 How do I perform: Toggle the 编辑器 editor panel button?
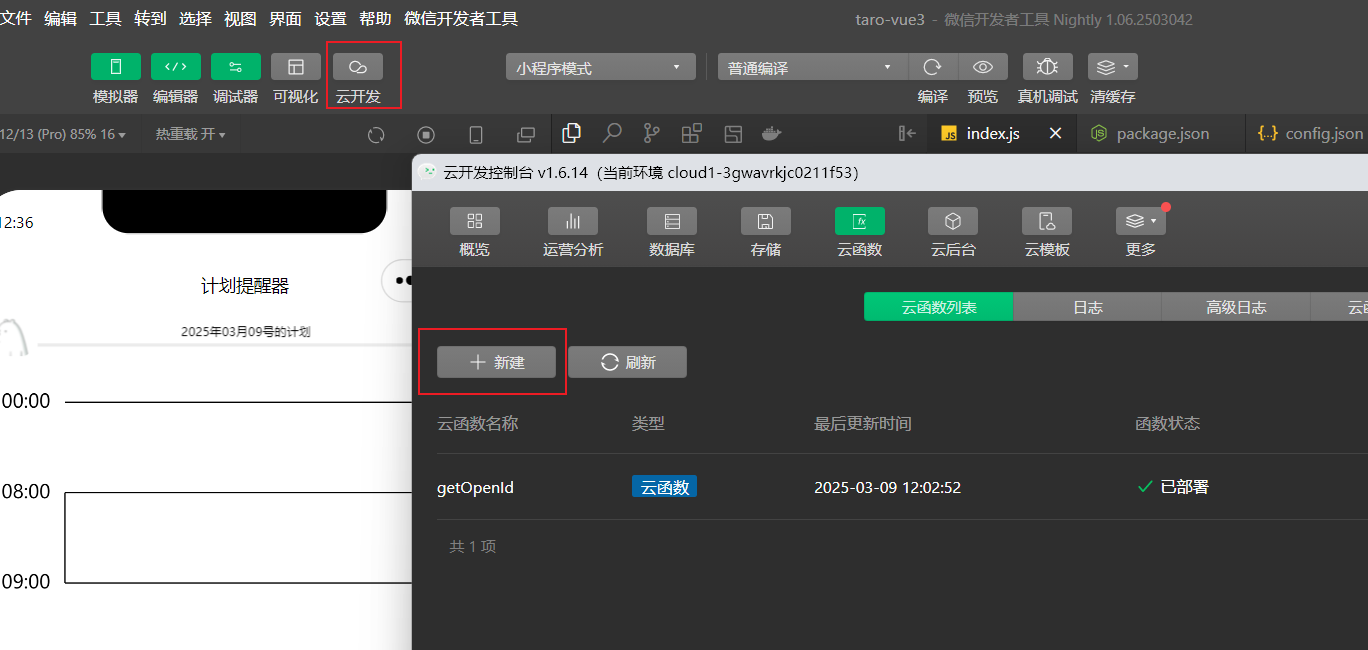[x=176, y=67]
